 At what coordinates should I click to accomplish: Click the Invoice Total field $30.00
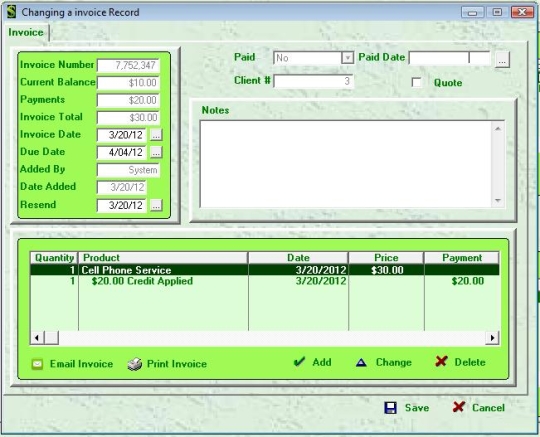click(x=128, y=117)
